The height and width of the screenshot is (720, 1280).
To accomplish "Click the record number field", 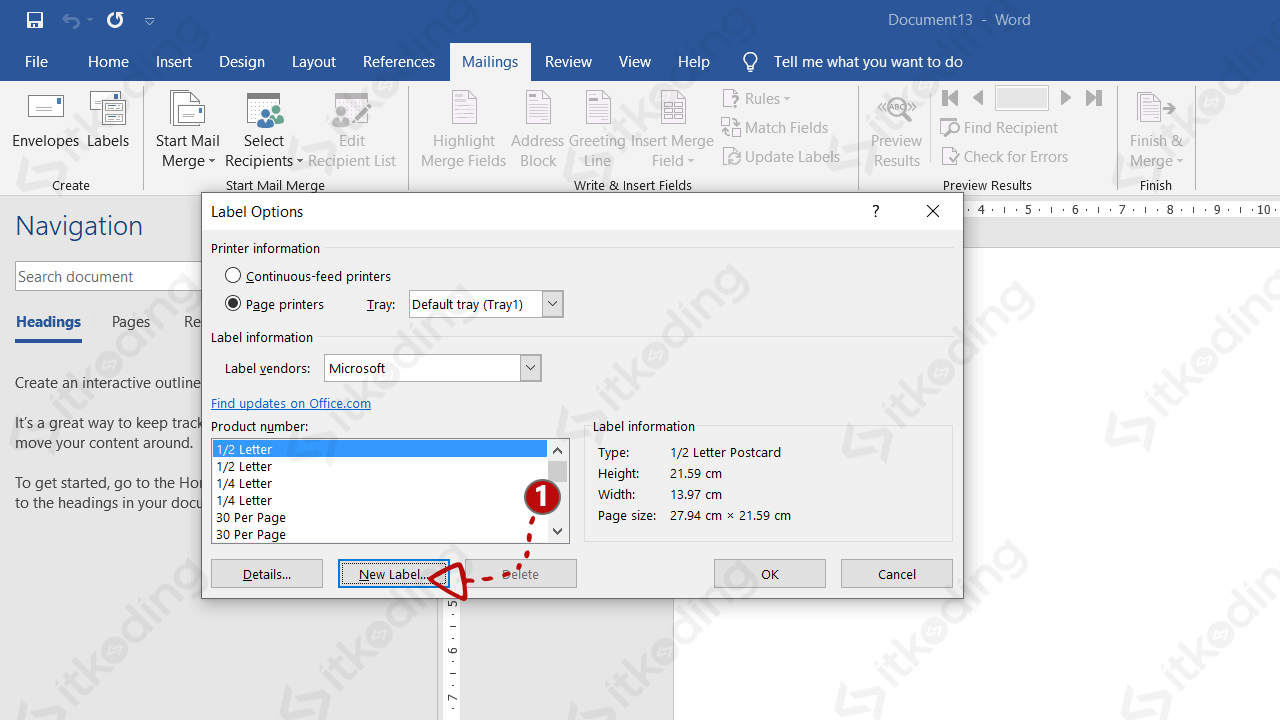I will pos(1021,98).
